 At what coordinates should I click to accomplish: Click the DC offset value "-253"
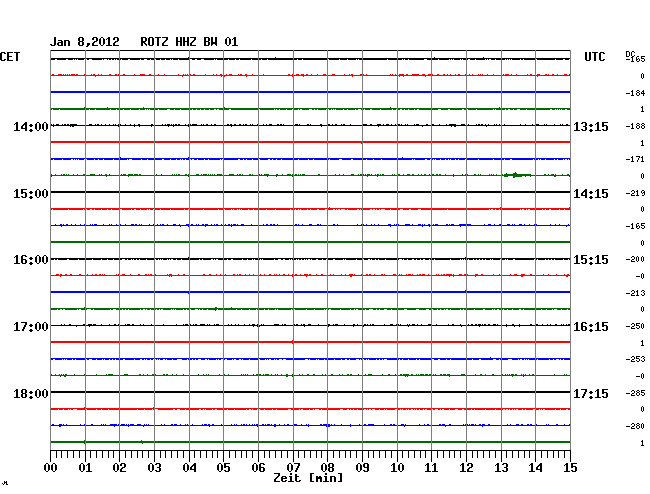pyautogui.click(x=635, y=359)
